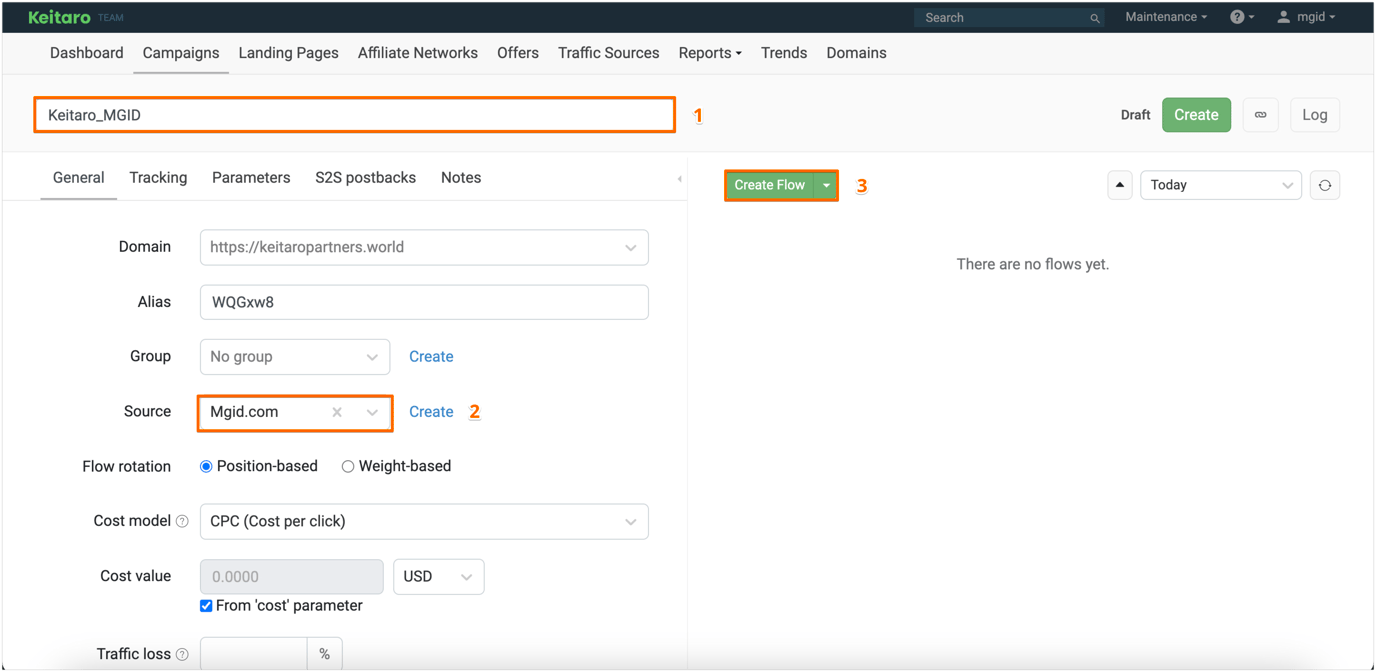Uncheck the From 'cost' parameter checkbox
The image size is (1376, 672).
[x=205, y=605]
